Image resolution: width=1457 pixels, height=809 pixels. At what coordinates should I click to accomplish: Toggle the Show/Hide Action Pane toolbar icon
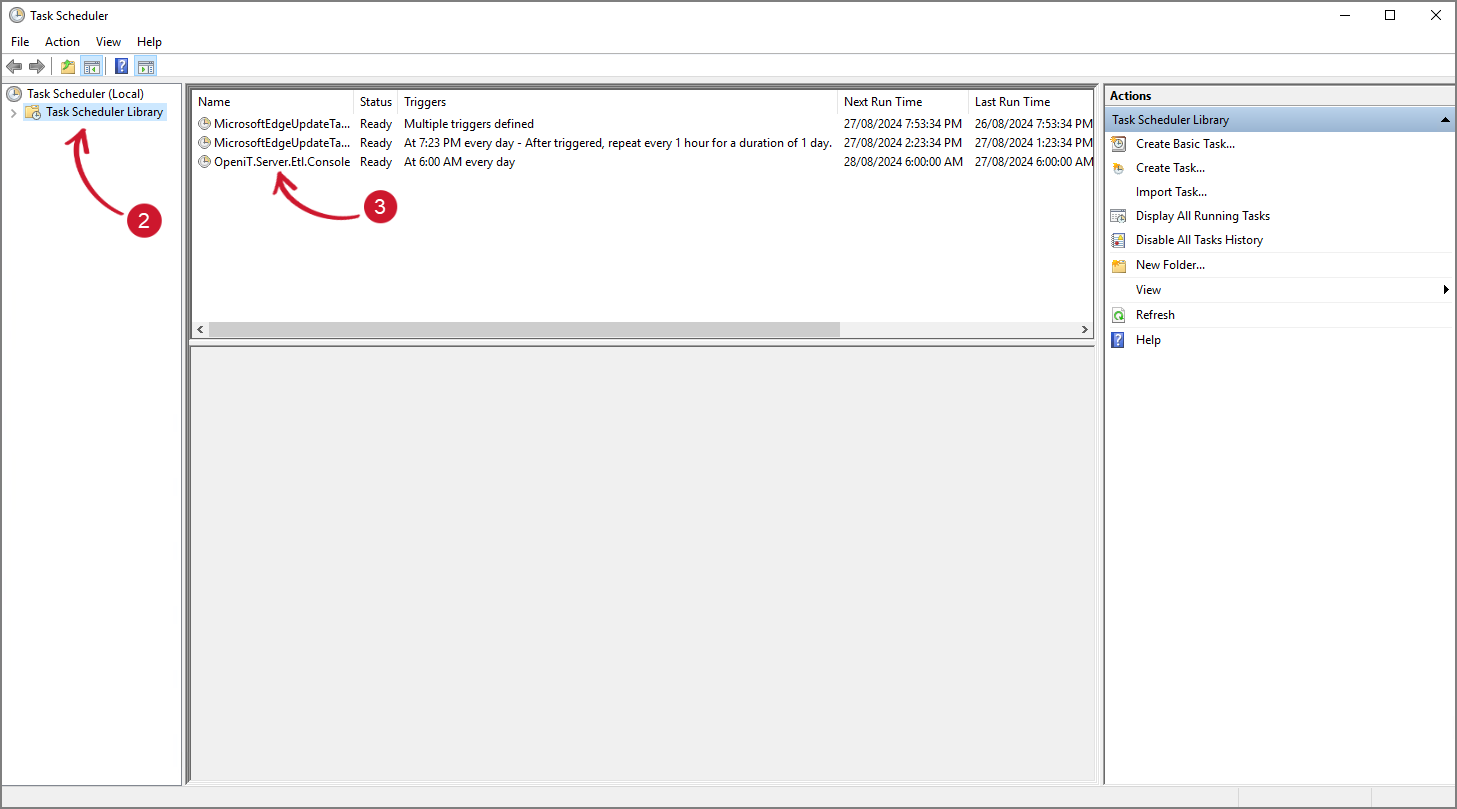coord(146,67)
